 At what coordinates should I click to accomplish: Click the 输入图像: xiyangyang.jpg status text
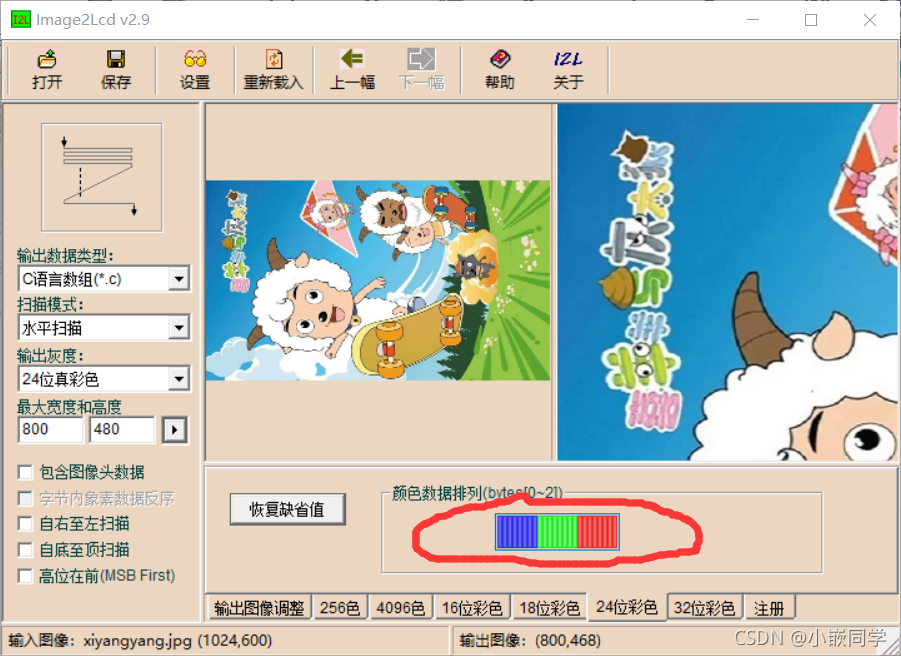(140, 640)
